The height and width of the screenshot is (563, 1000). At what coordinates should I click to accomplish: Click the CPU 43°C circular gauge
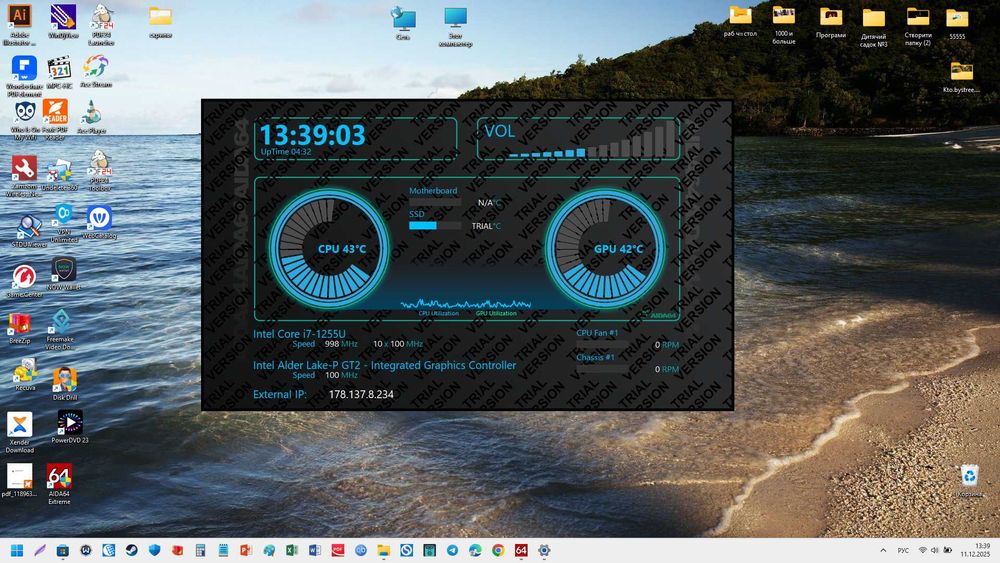(x=329, y=249)
